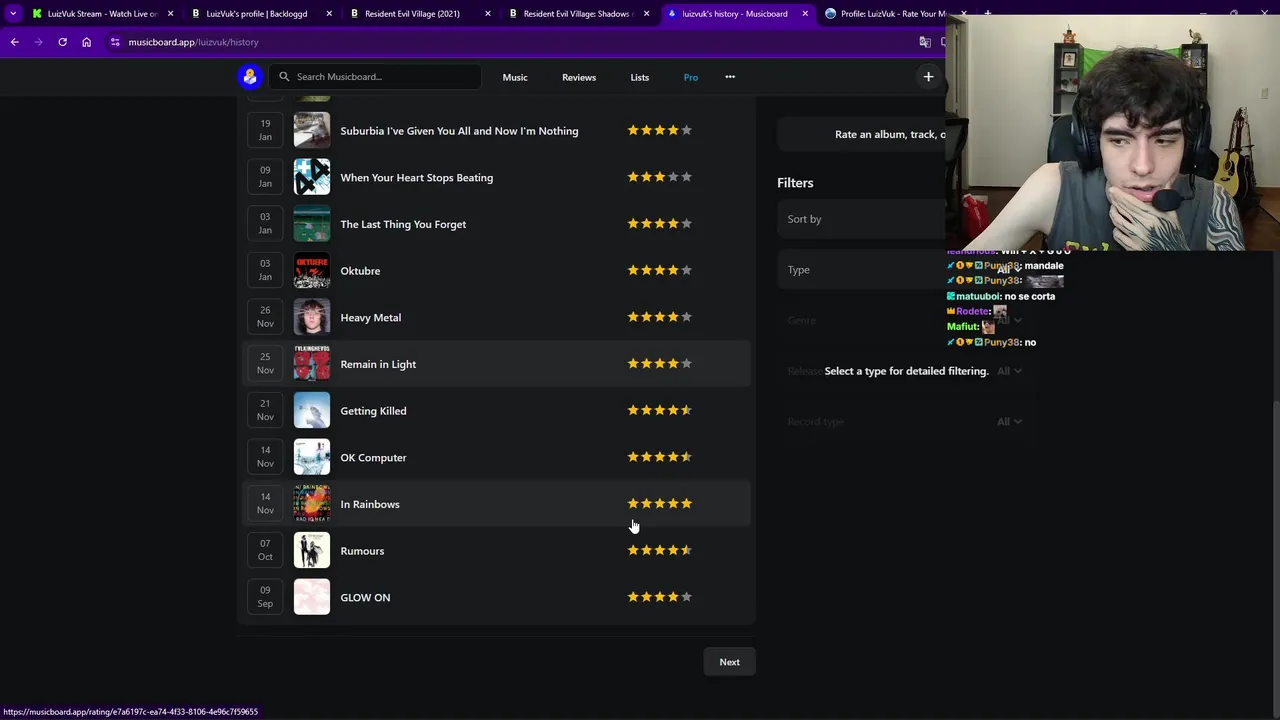The image size is (1280, 720).
Task: Open Remain in Light title link
Action: (378, 364)
